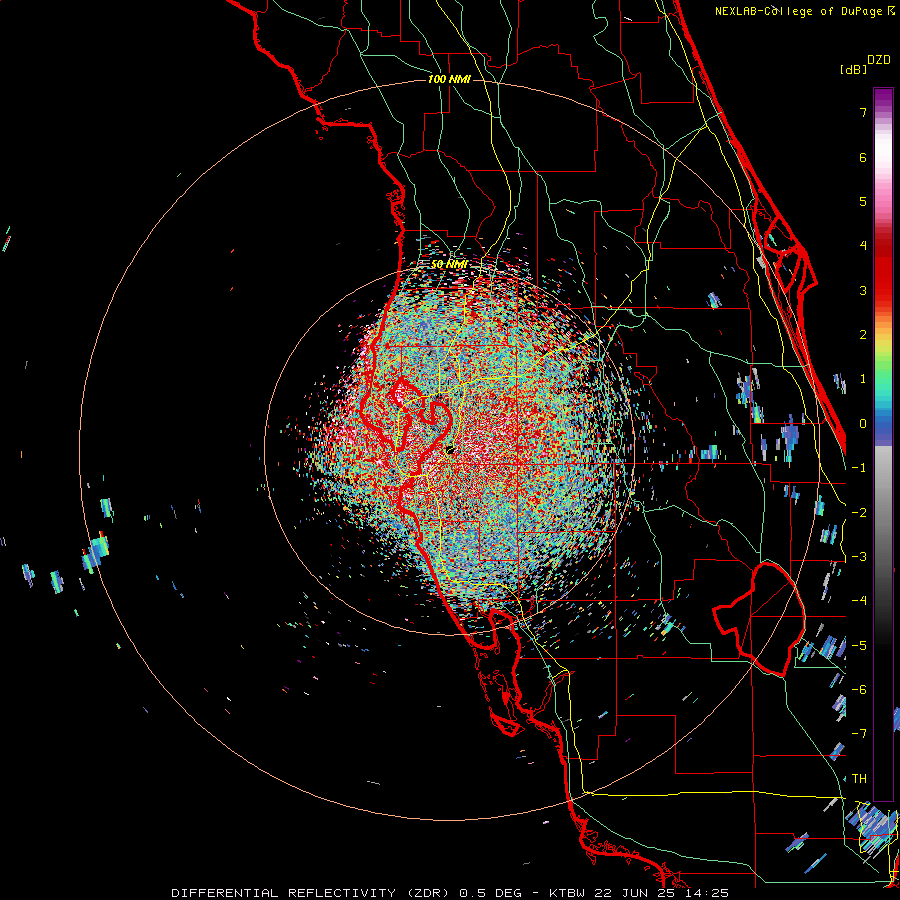Click the black radar site marker at center
The image size is (900, 900).
pos(450,451)
